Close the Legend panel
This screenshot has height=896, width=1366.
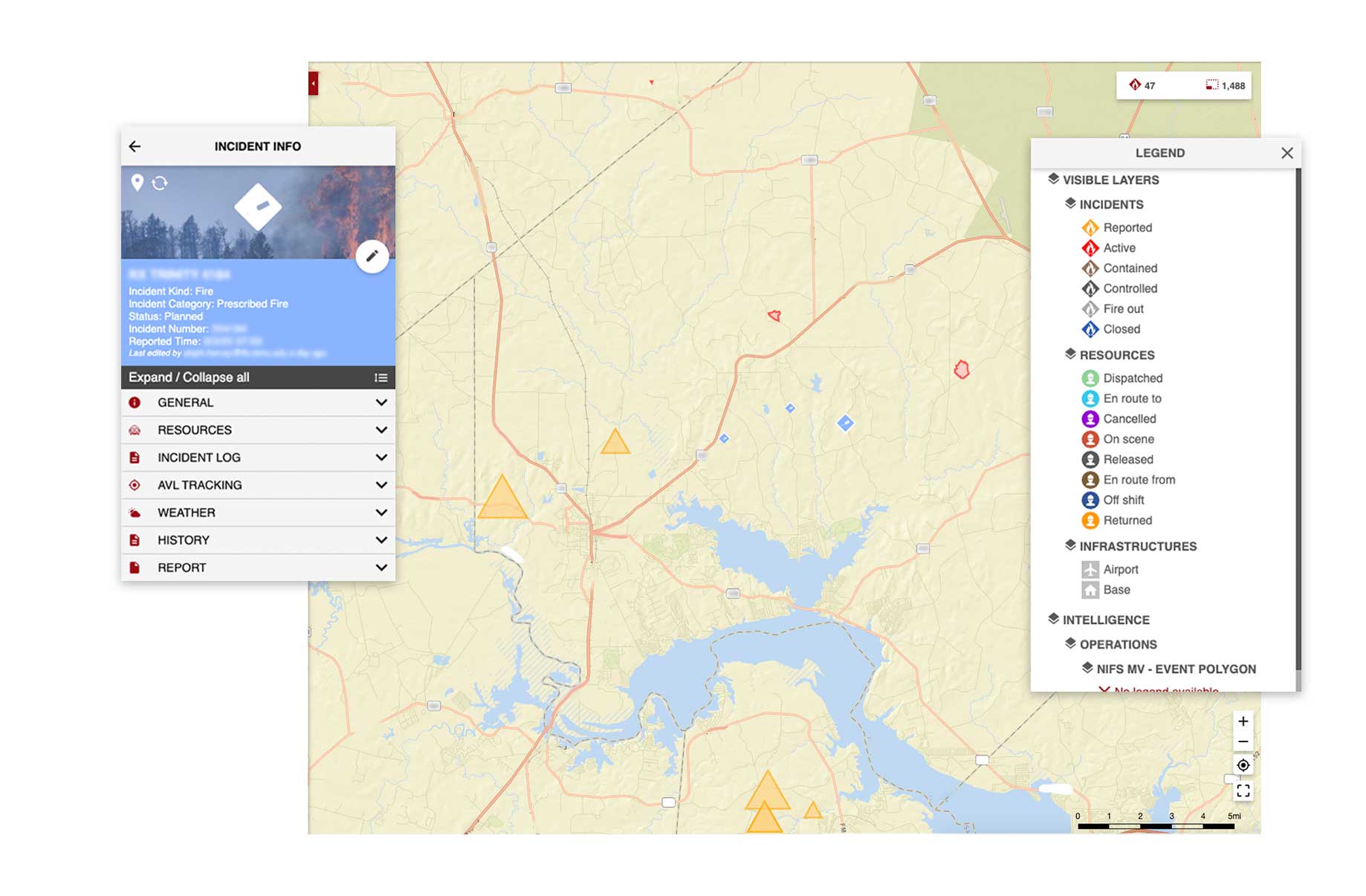pos(1287,153)
